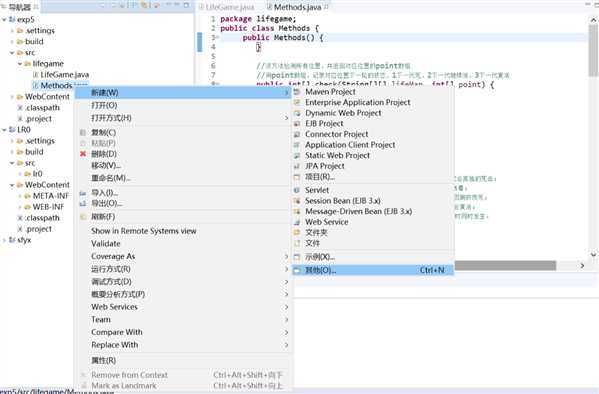This screenshot has height=394, width=599.
Task: Expand the sfyx project node
Action: pyautogui.click(x=4, y=240)
